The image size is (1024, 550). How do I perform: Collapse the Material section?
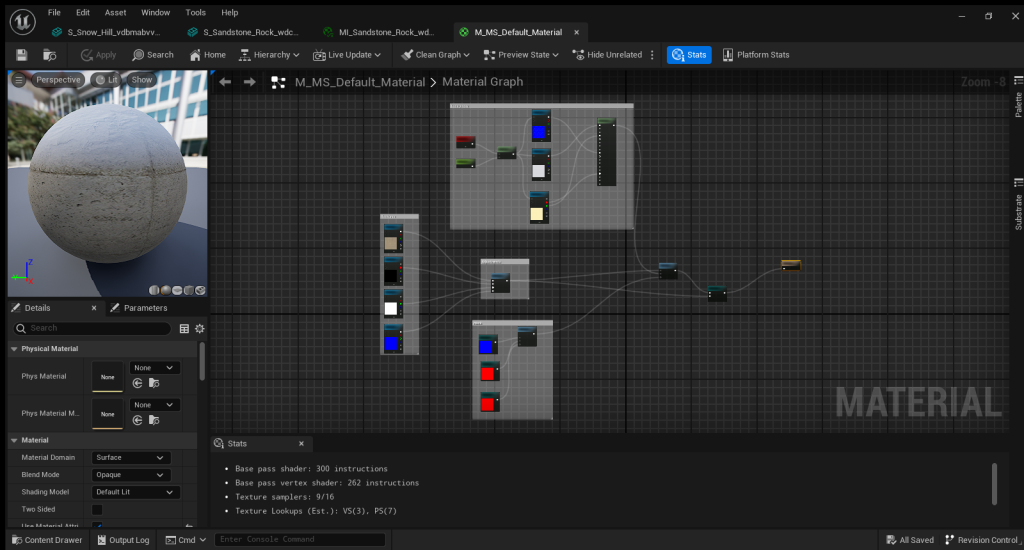[x=14, y=440]
